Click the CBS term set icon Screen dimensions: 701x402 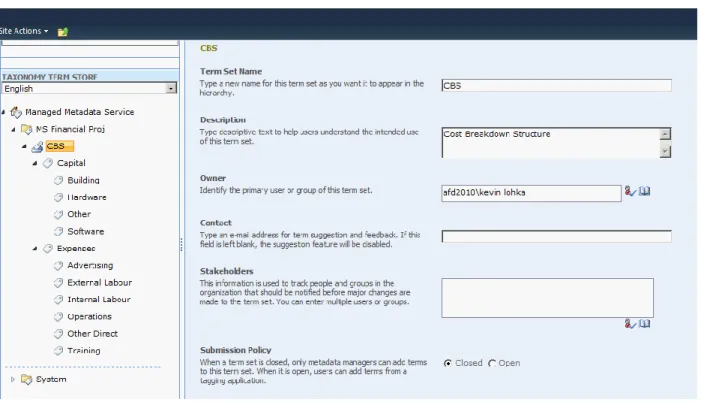[x=37, y=146]
